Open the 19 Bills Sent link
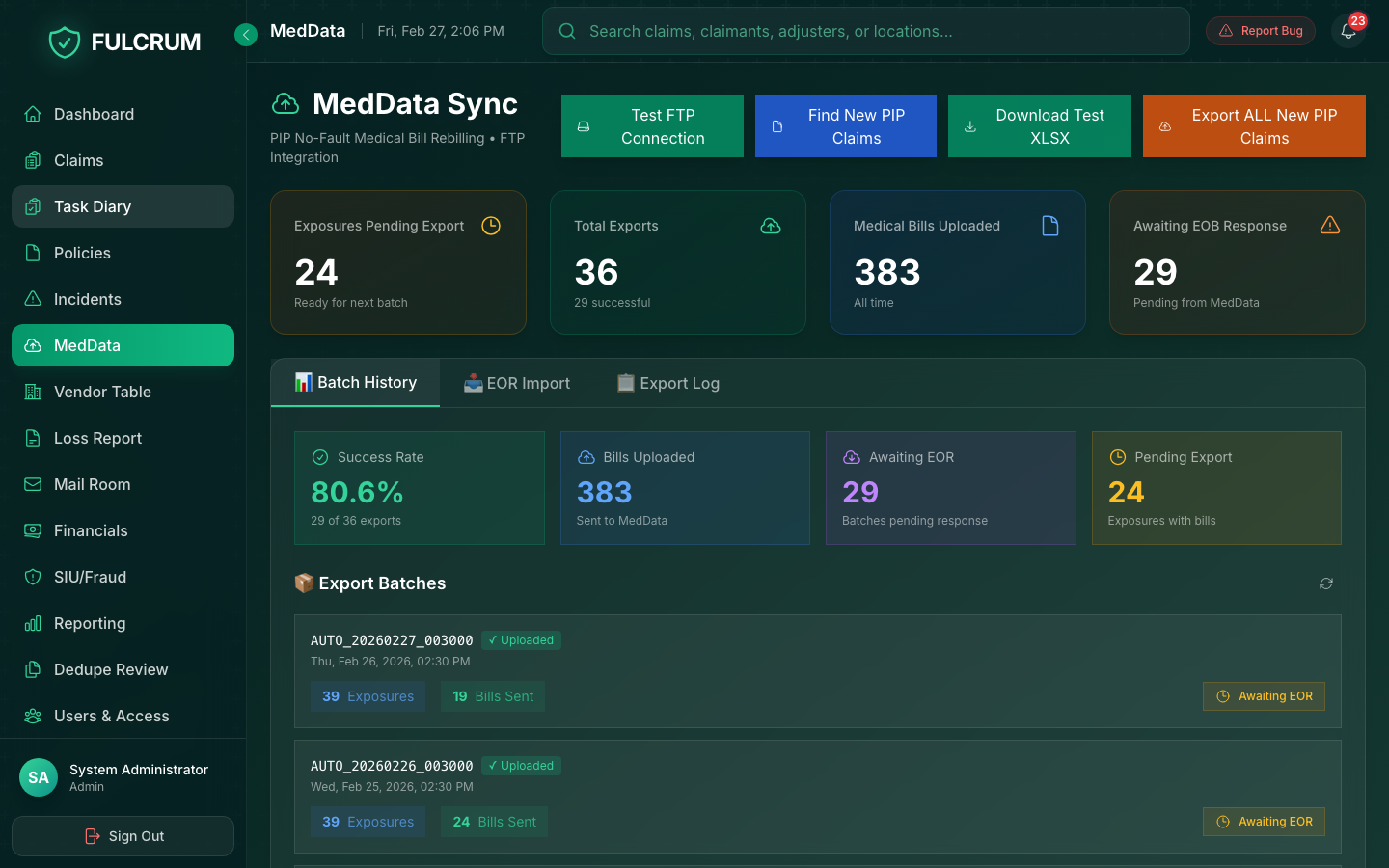This screenshot has height=868, width=1389. pos(493,695)
